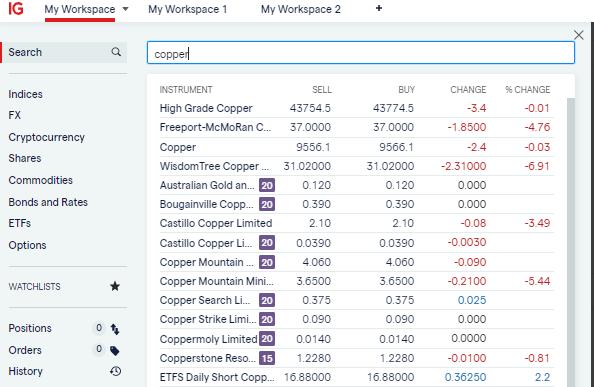Click the Watchlists star icon
Image resolution: width=594 pixels, height=387 pixels.
click(115, 286)
